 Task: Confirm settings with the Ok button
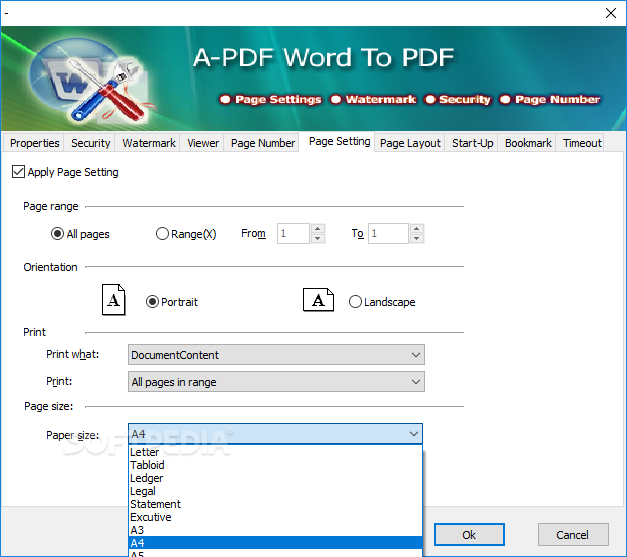click(469, 535)
